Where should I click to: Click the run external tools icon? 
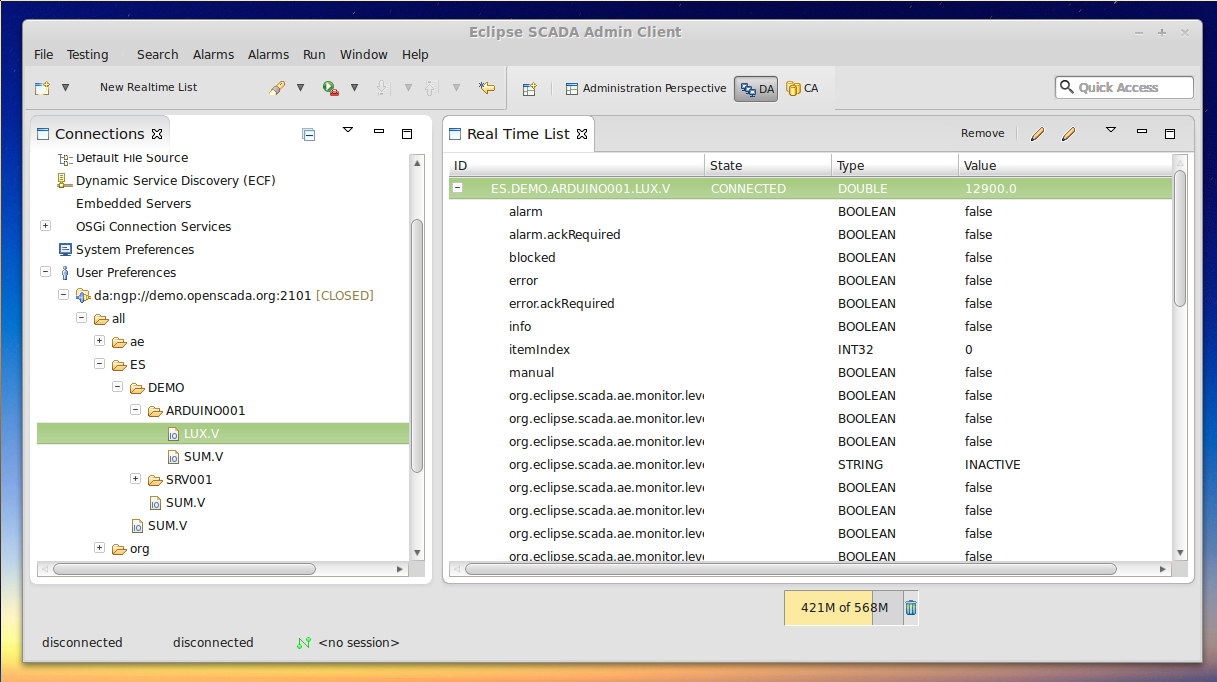pos(331,88)
